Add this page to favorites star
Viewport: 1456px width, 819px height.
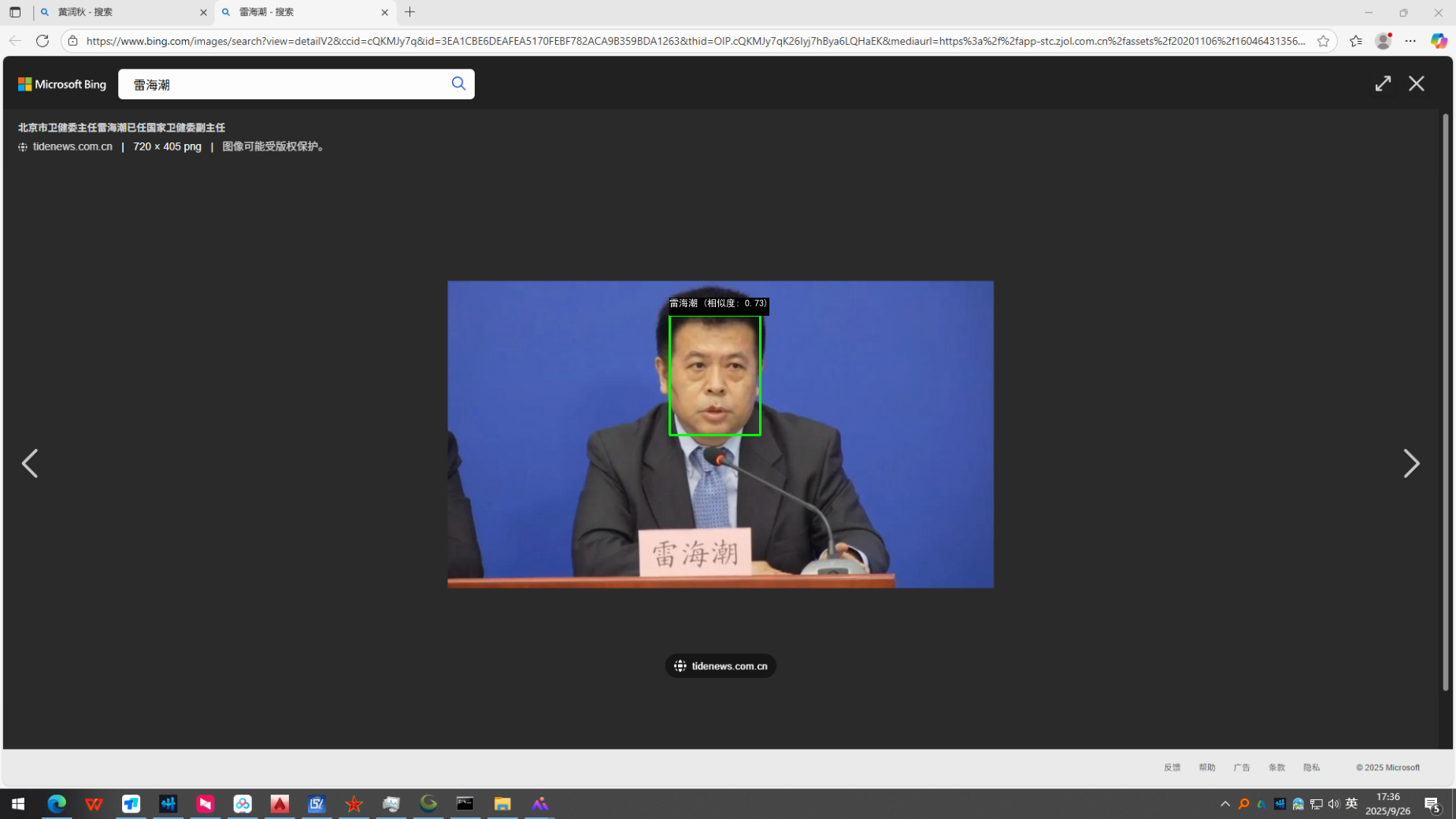(x=1323, y=41)
